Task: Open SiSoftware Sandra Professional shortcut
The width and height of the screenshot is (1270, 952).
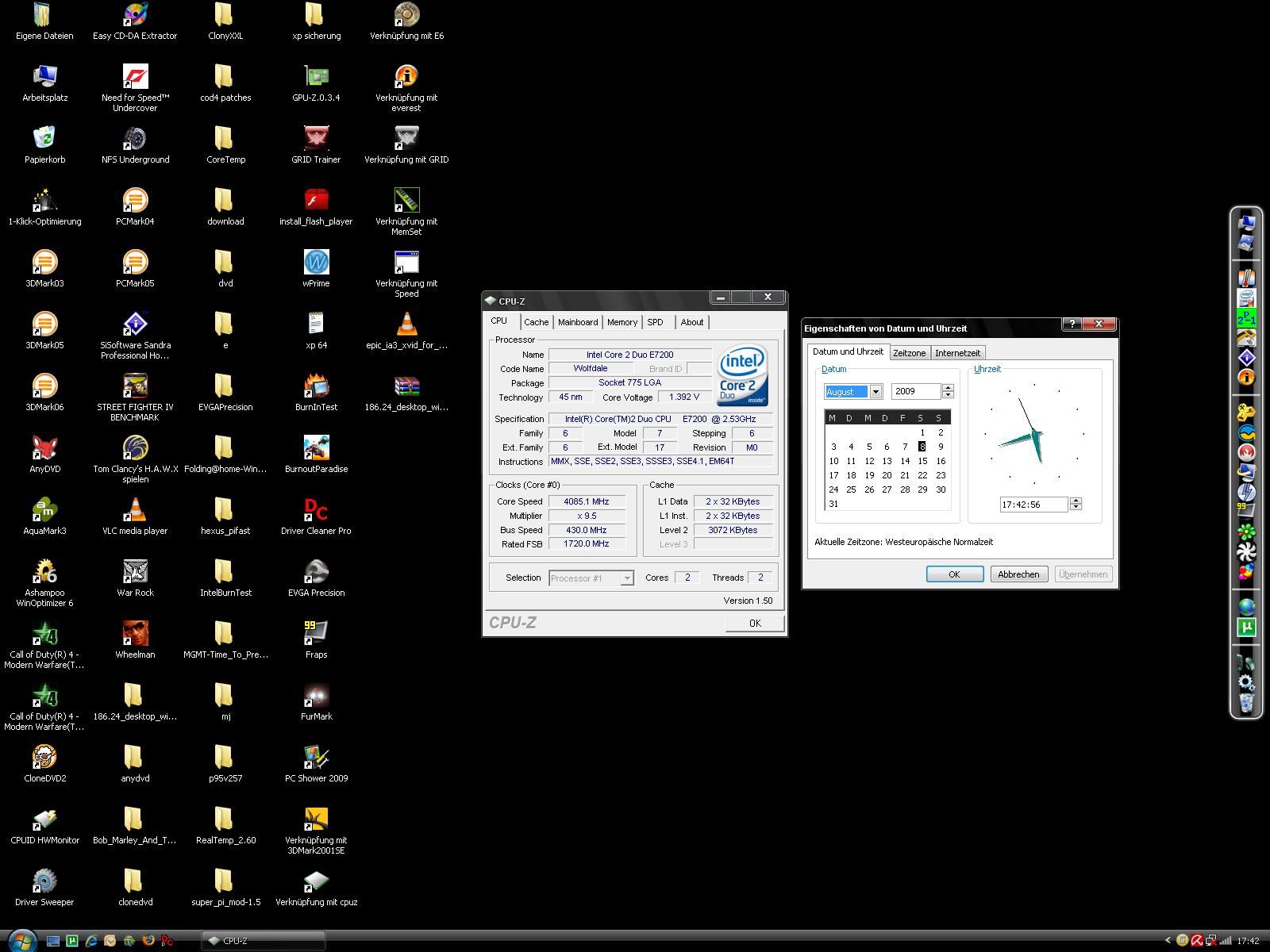Action: (135, 334)
